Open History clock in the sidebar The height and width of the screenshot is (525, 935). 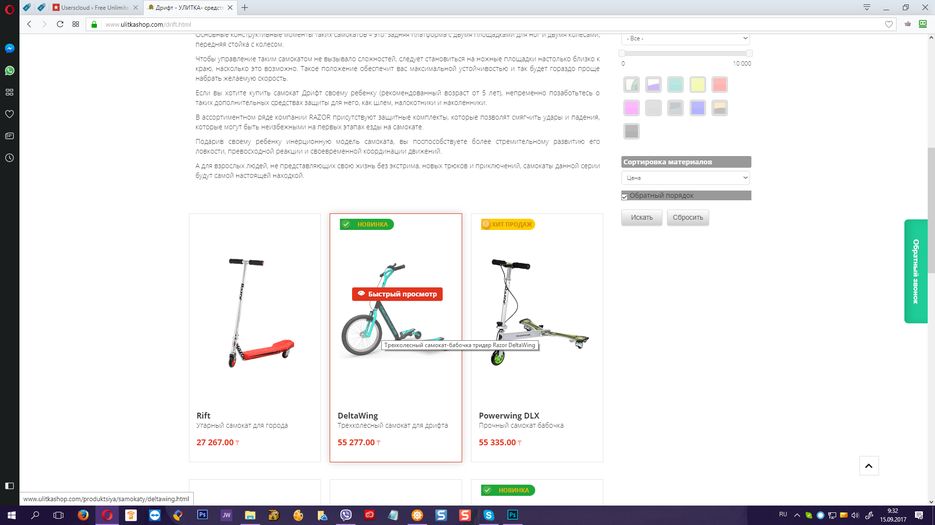click(x=10, y=158)
